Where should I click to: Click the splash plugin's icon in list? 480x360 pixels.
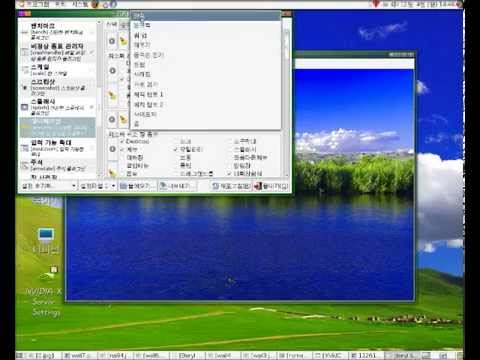[x=24, y=107]
